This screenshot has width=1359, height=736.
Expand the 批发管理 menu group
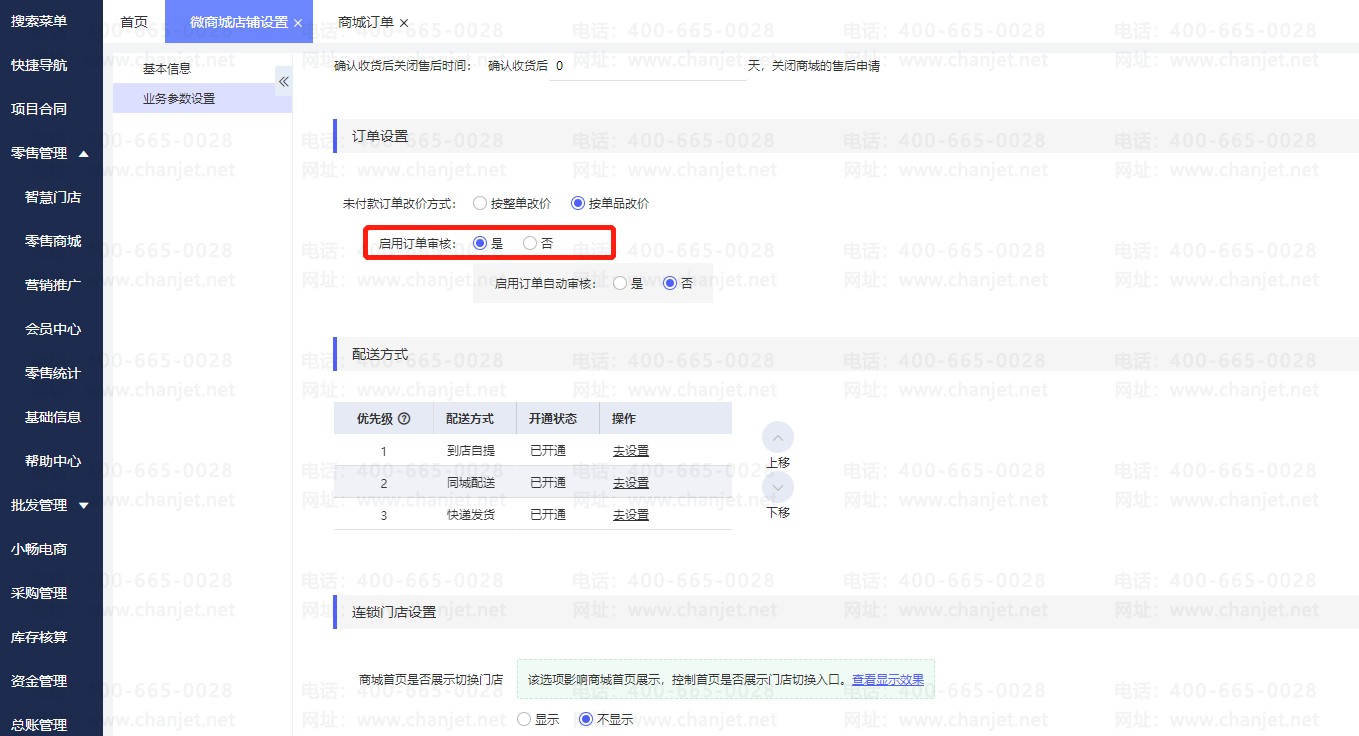pyautogui.click(x=84, y=505)
